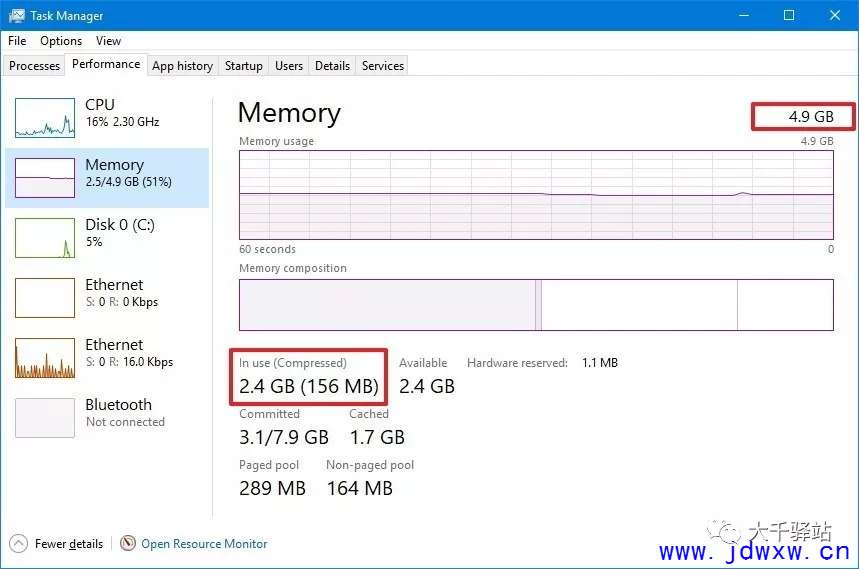This screenshot has width=859, height=569.
Task: Open Bluetooth Not connected entry
Action: tap(107, 417)
